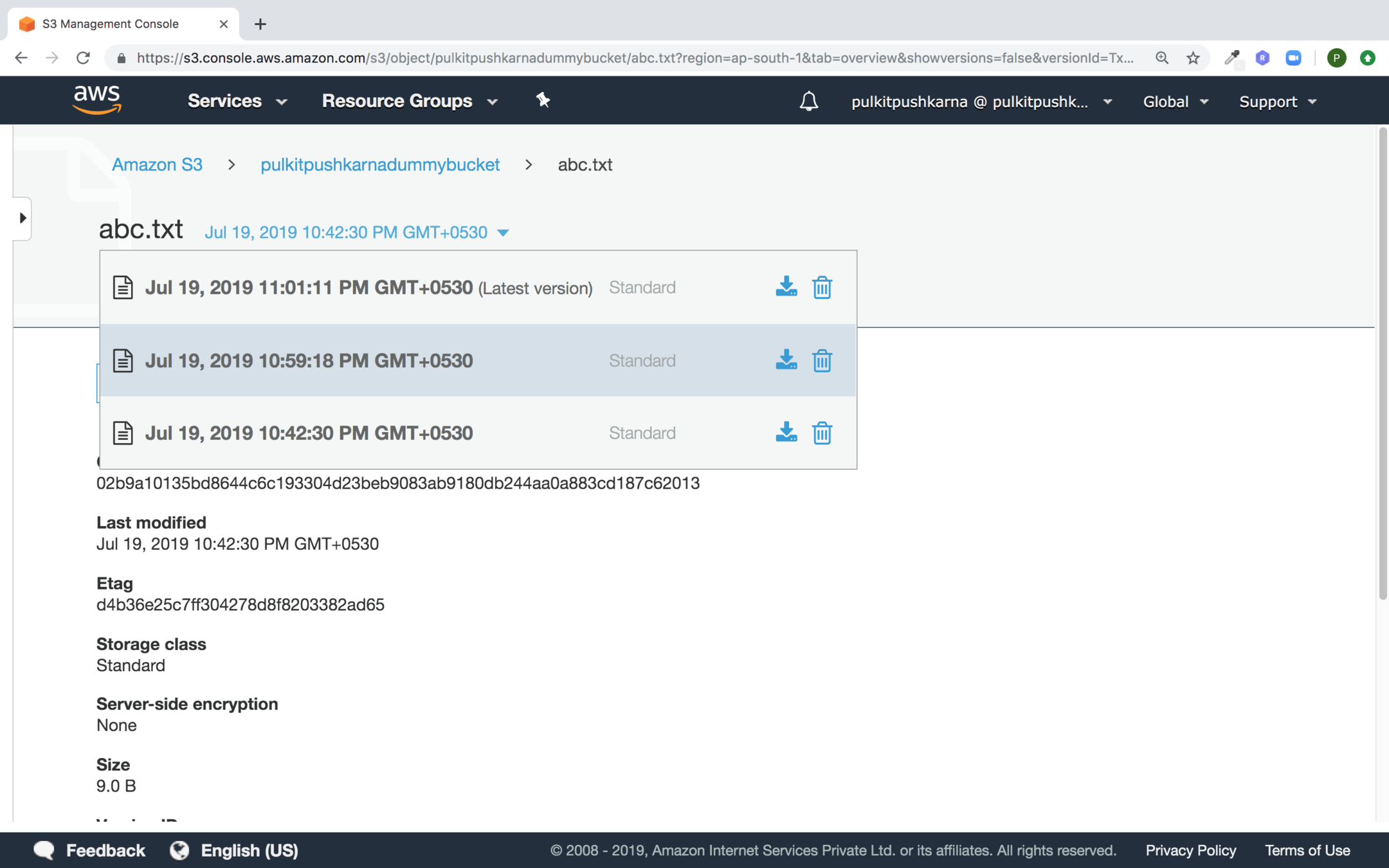Open the Services menu
The height and width of the screenshot is (868, 1389).
click(237, 101)
